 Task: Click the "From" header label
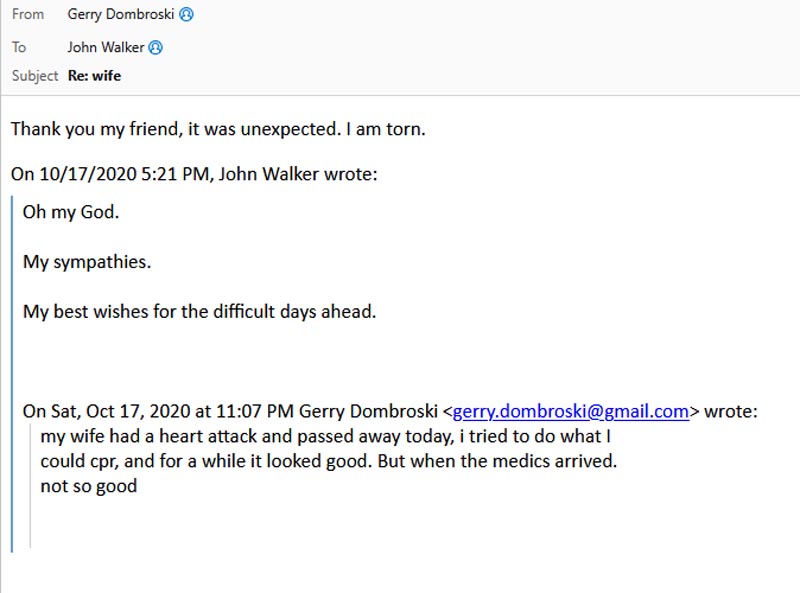(x=28, y=15)
